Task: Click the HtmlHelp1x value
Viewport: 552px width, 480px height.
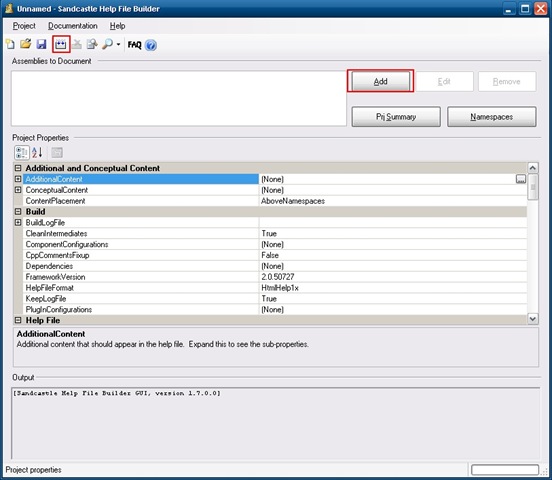Action: coord(280,288)
